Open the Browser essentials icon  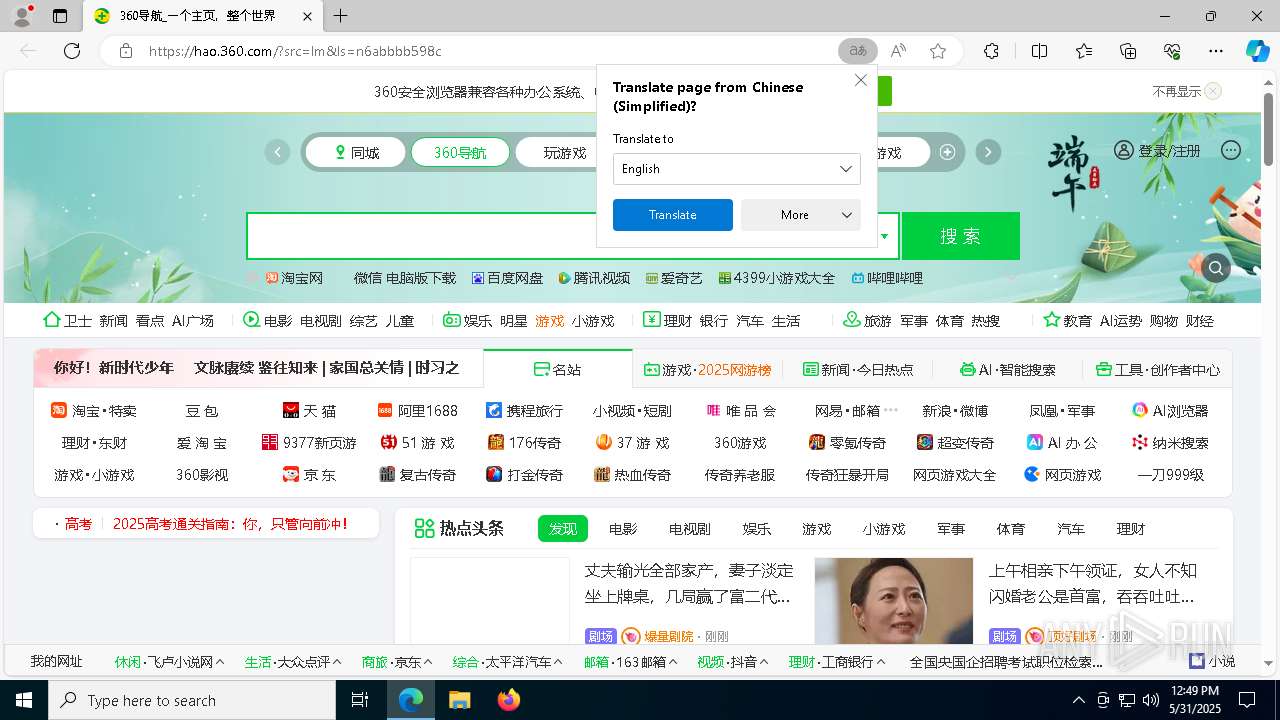(x=1172, y=51)
